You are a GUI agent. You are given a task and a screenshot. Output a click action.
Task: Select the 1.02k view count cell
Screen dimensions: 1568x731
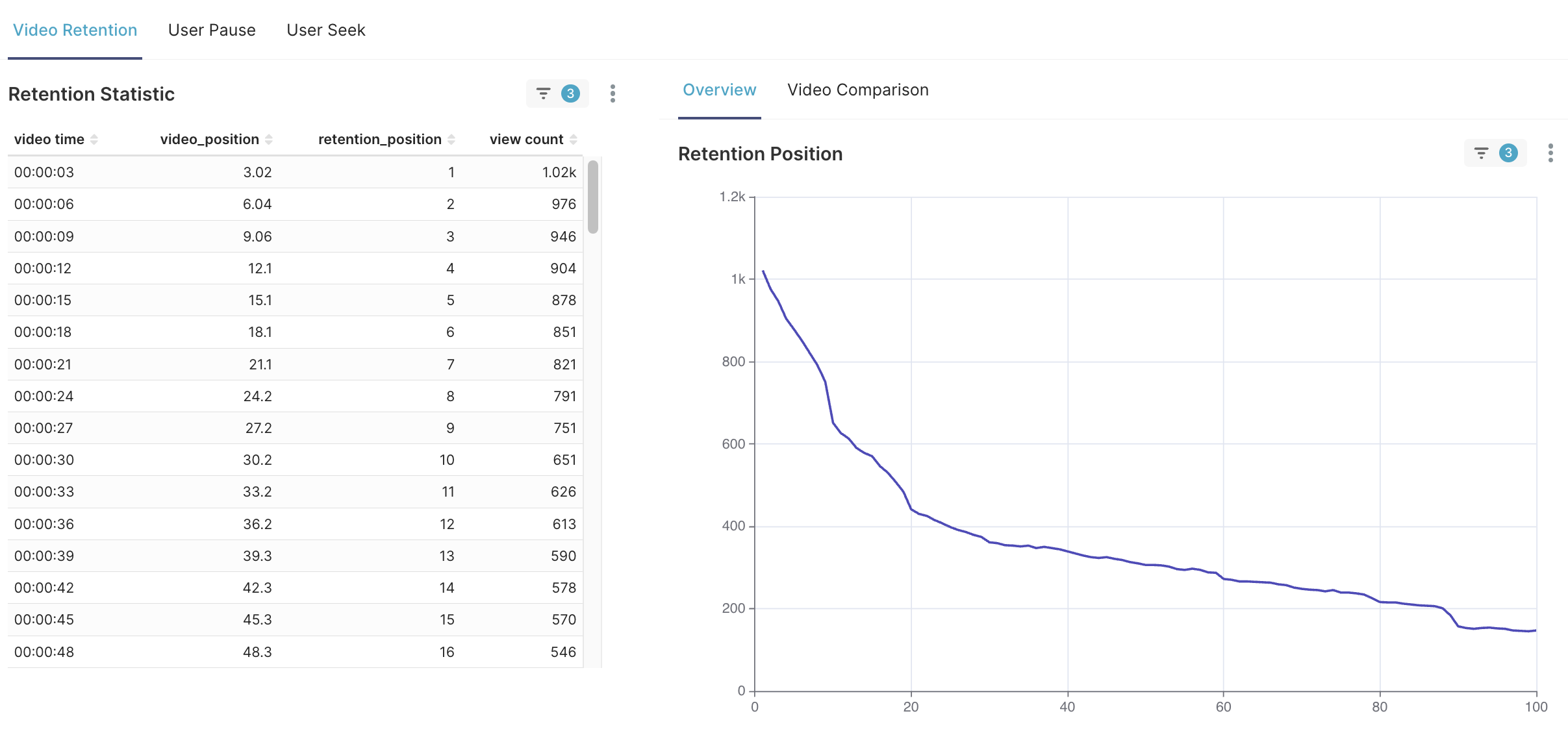pos(559,172)
